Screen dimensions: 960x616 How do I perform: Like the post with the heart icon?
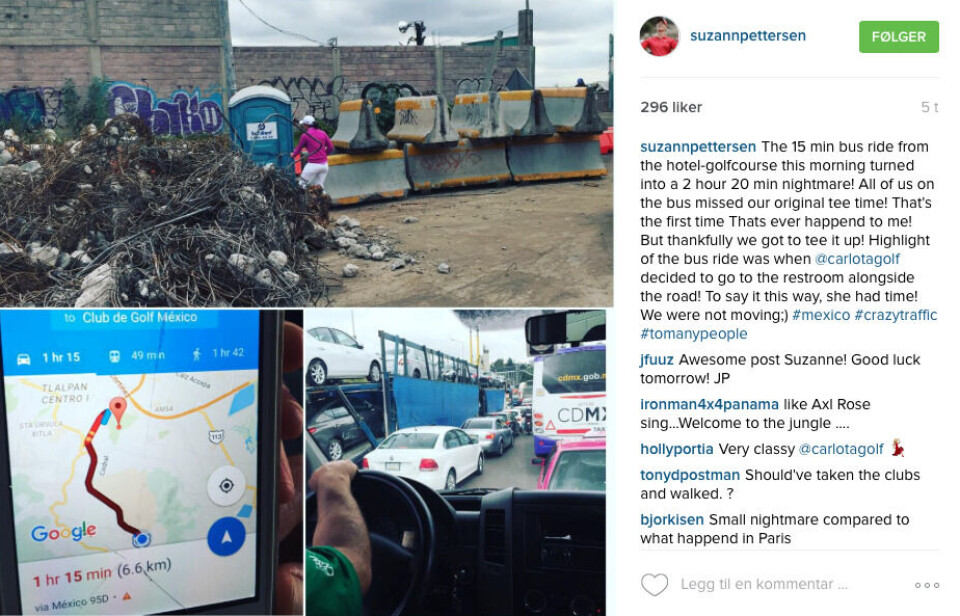654,584
